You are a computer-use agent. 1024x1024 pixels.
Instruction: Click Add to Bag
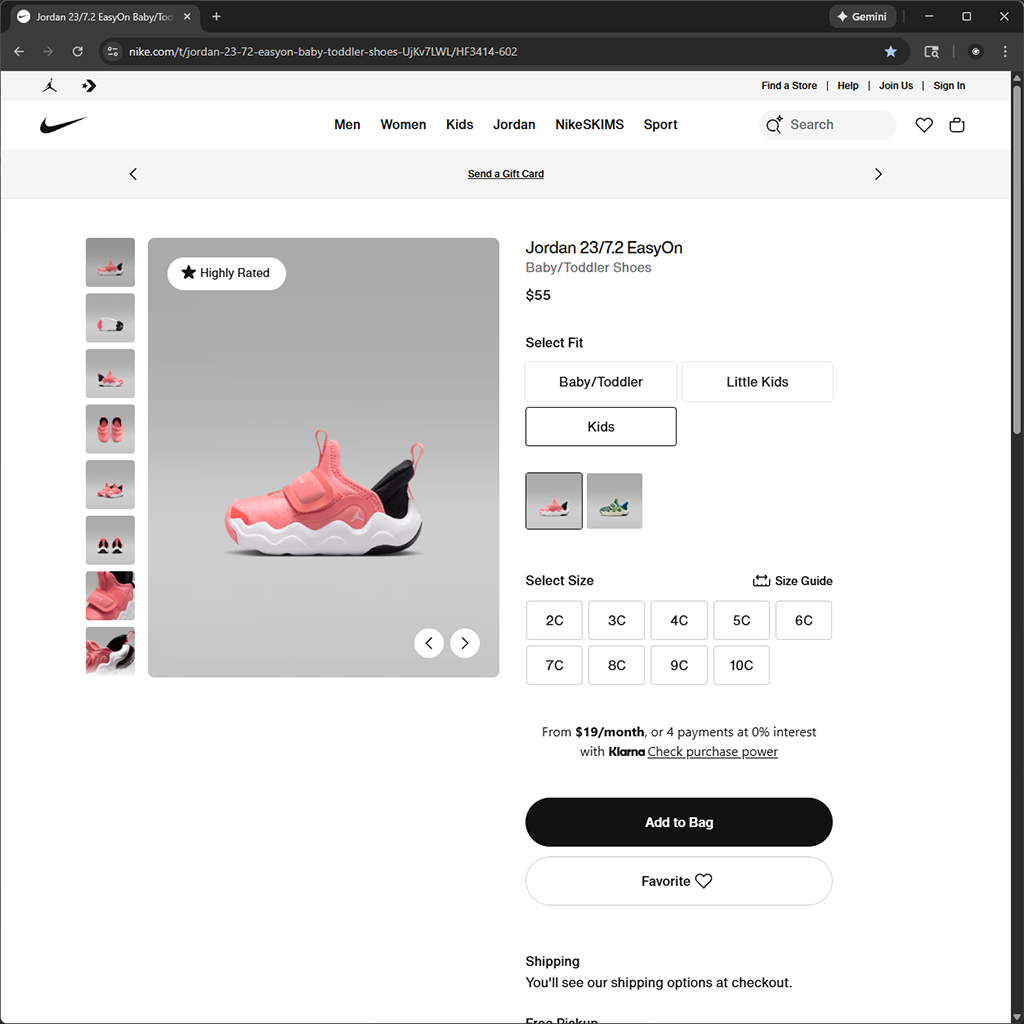click(x=679, y=822)
